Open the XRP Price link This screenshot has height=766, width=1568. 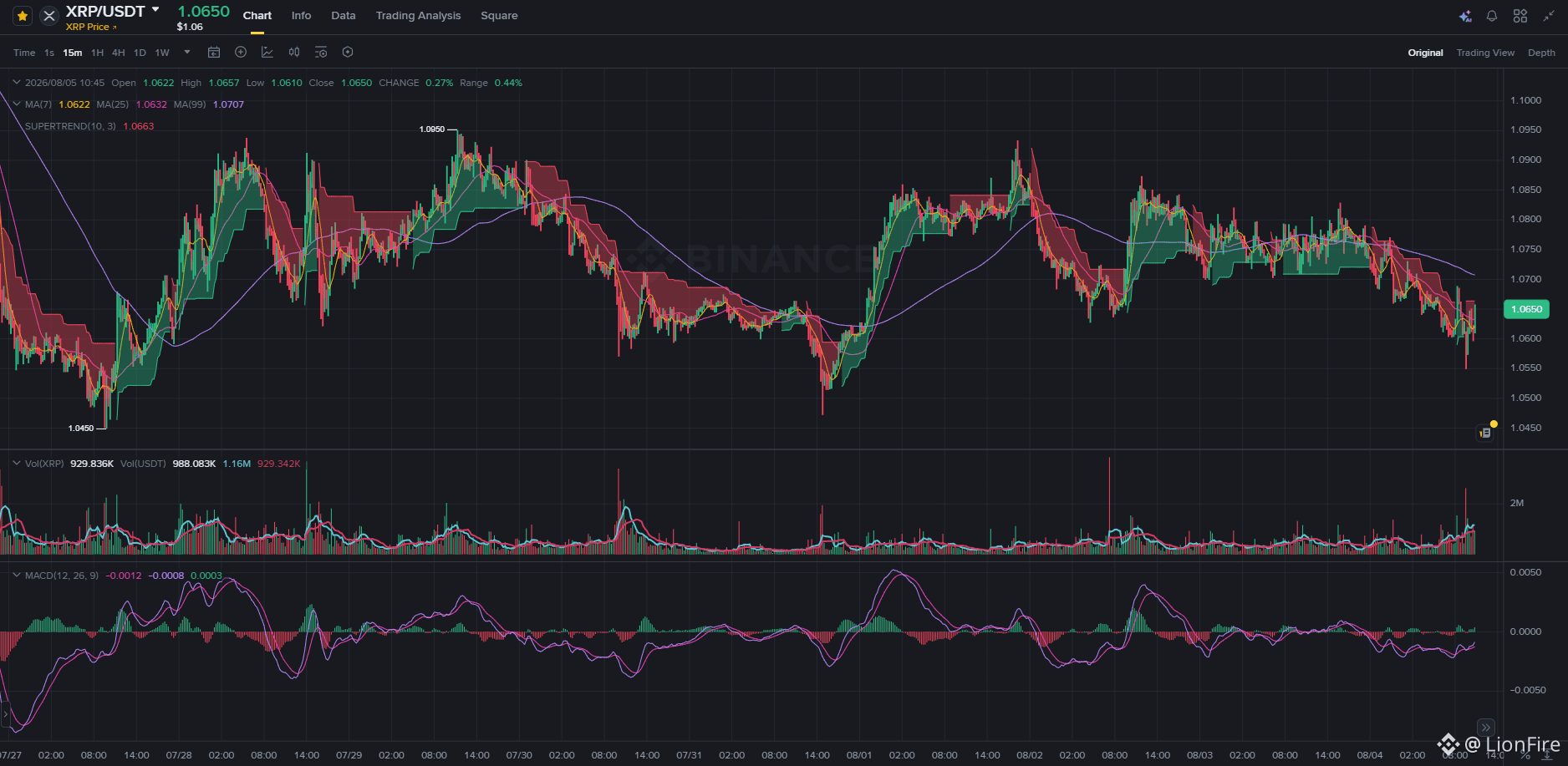(x=91, y=27)
